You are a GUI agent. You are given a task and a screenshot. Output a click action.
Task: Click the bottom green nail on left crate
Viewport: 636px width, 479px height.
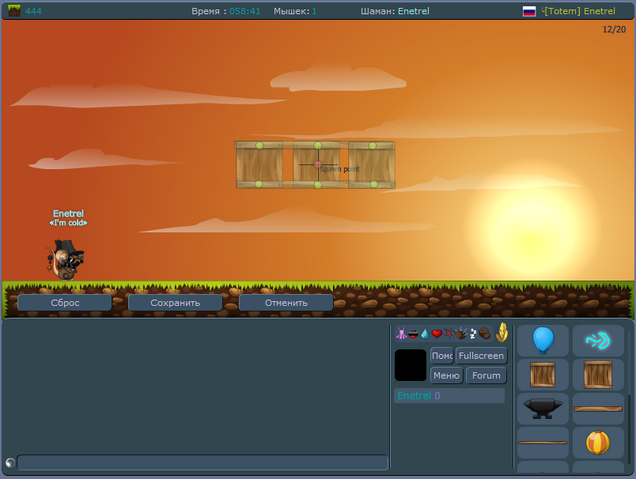pyautogui.click(x=259, y=184)
